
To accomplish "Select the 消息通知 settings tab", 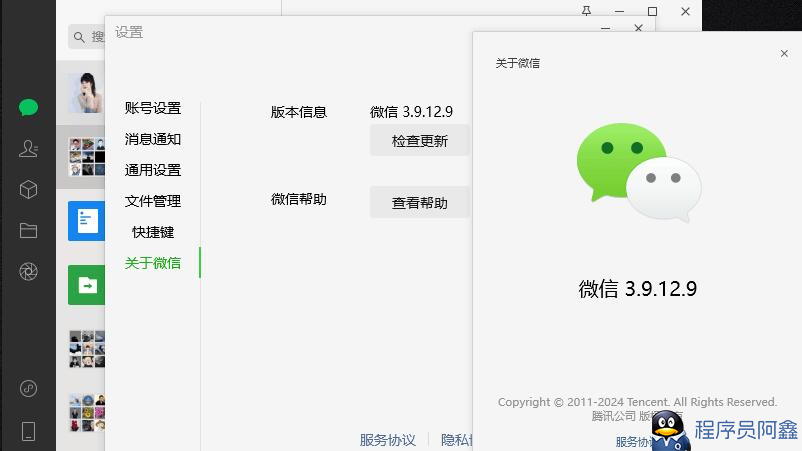I will pyautogui.click(x=152, y=139).
